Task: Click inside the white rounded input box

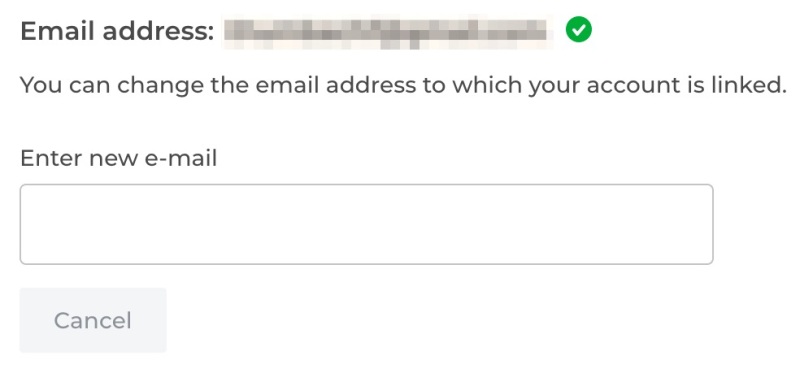Action: (366, 224)
